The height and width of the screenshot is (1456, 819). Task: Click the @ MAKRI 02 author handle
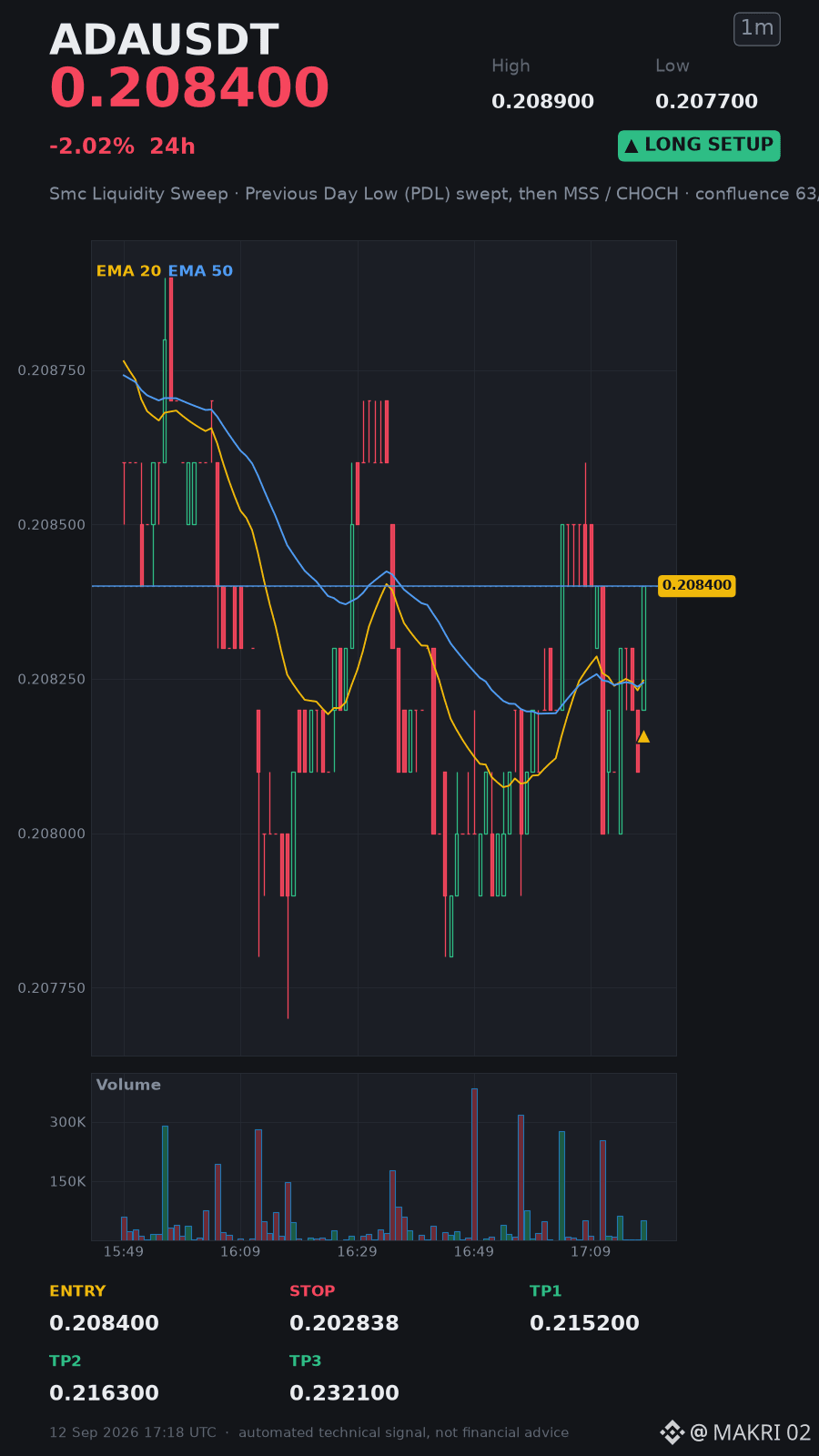[751, 1432]
